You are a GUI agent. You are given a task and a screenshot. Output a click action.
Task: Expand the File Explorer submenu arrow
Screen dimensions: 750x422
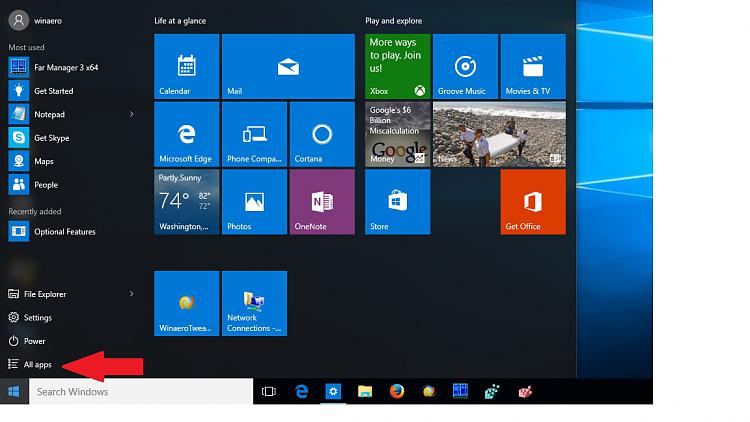131,294
